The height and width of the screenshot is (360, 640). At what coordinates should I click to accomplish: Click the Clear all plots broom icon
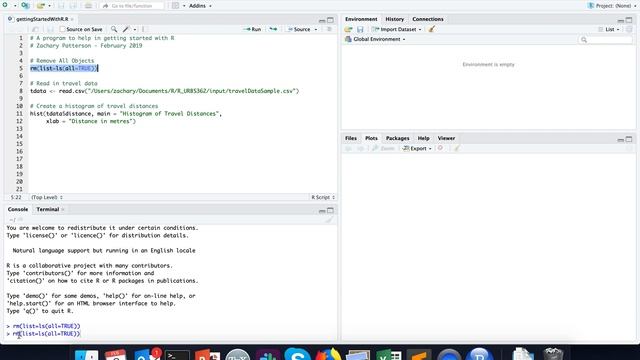[x=457, y=149]
